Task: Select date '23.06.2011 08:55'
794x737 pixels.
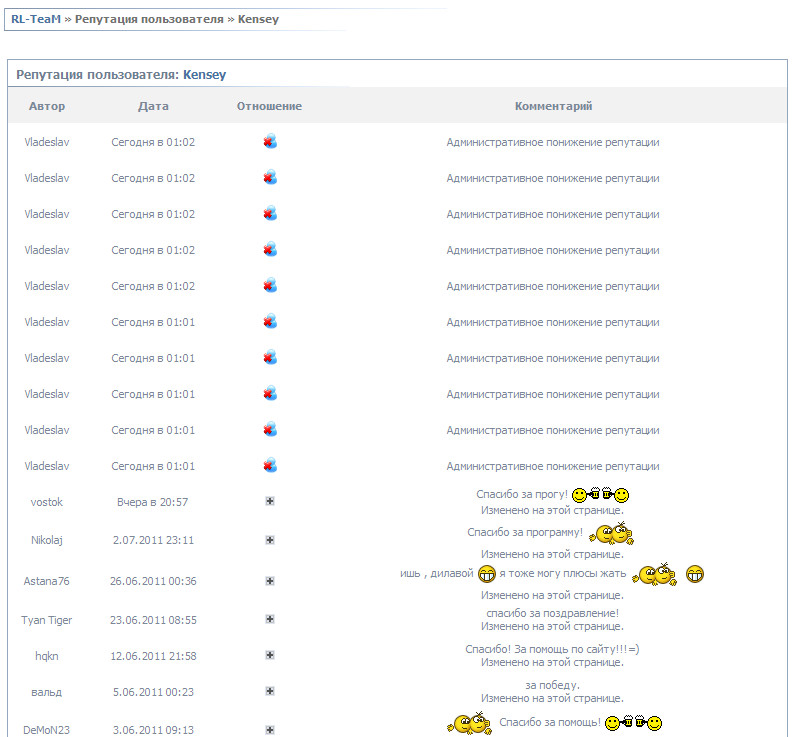Action: coord(153,620)
